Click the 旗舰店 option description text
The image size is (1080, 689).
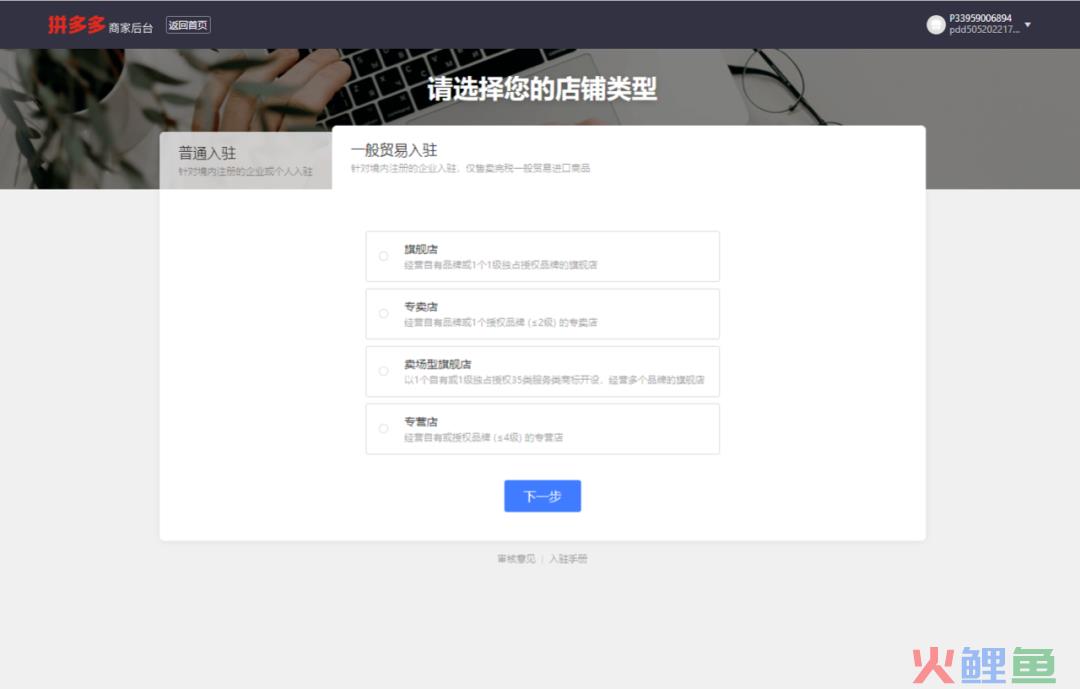coord(500,265)
